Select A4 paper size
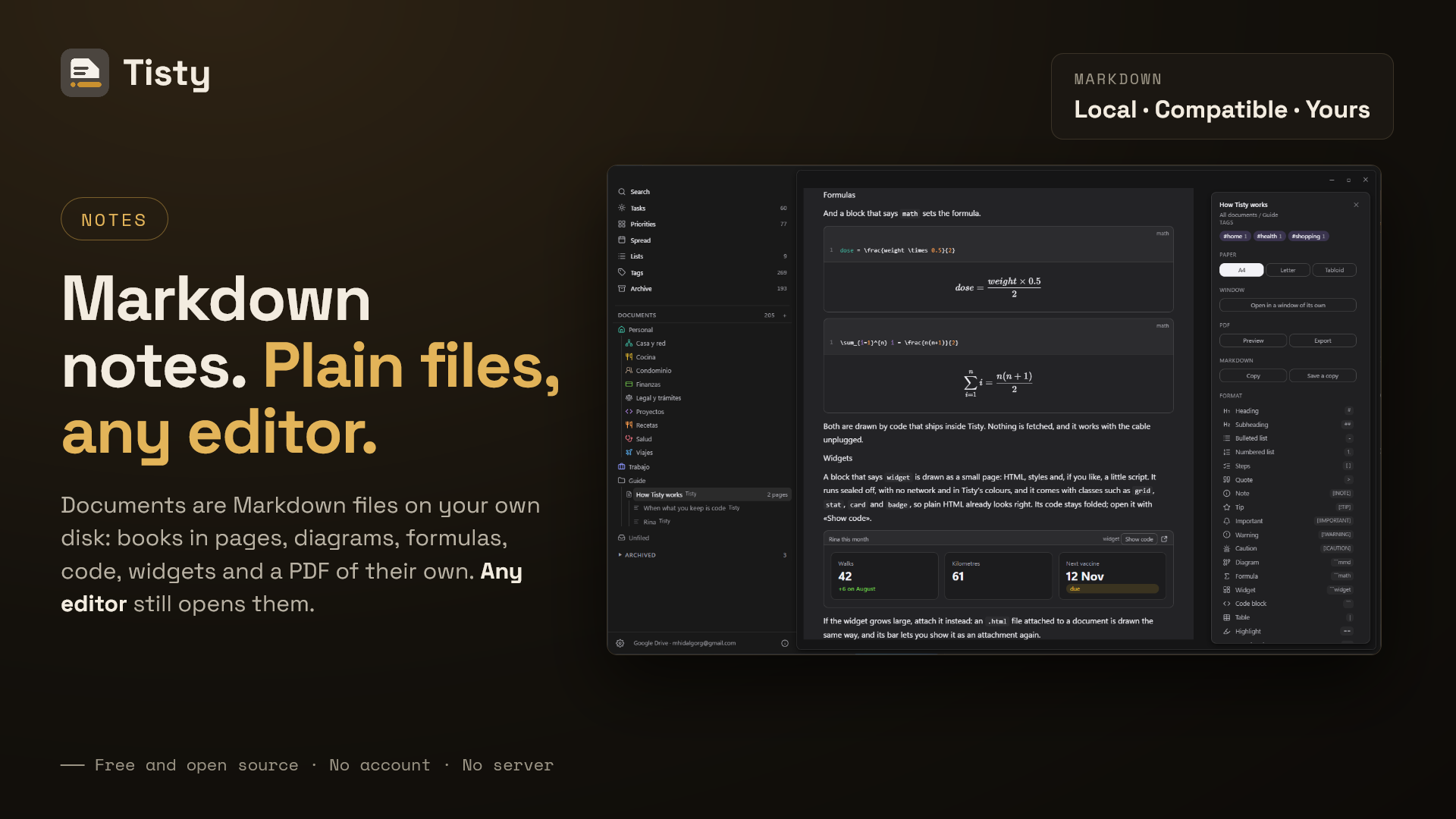The width and height of the screenshot is (1456, 819). point(1241,270)
